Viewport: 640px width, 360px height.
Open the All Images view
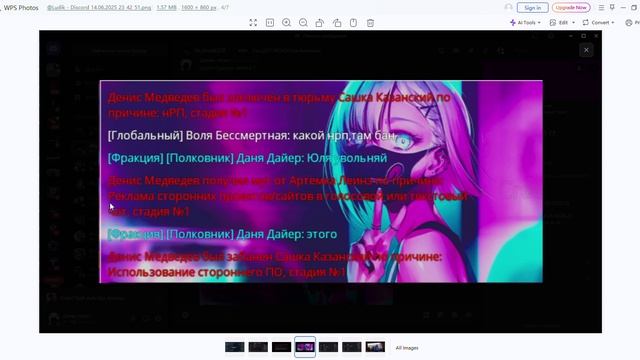(x=407, y=348)
